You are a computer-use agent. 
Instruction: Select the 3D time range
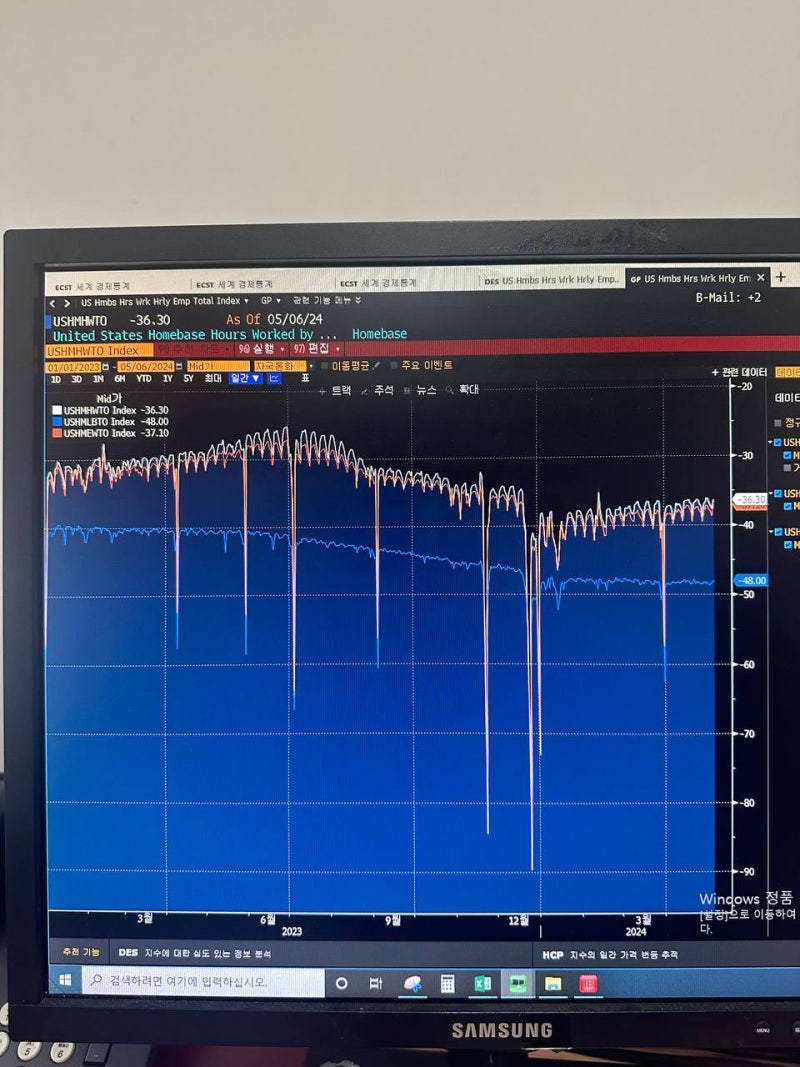(x=76, y=380)
